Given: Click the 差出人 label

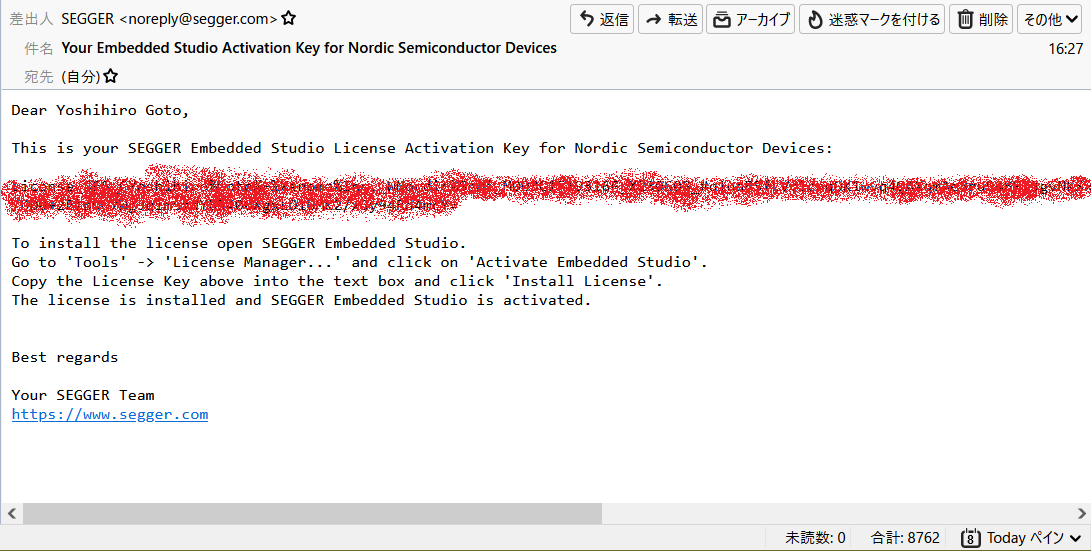Looking at the screenshot, I should point(31,19).
